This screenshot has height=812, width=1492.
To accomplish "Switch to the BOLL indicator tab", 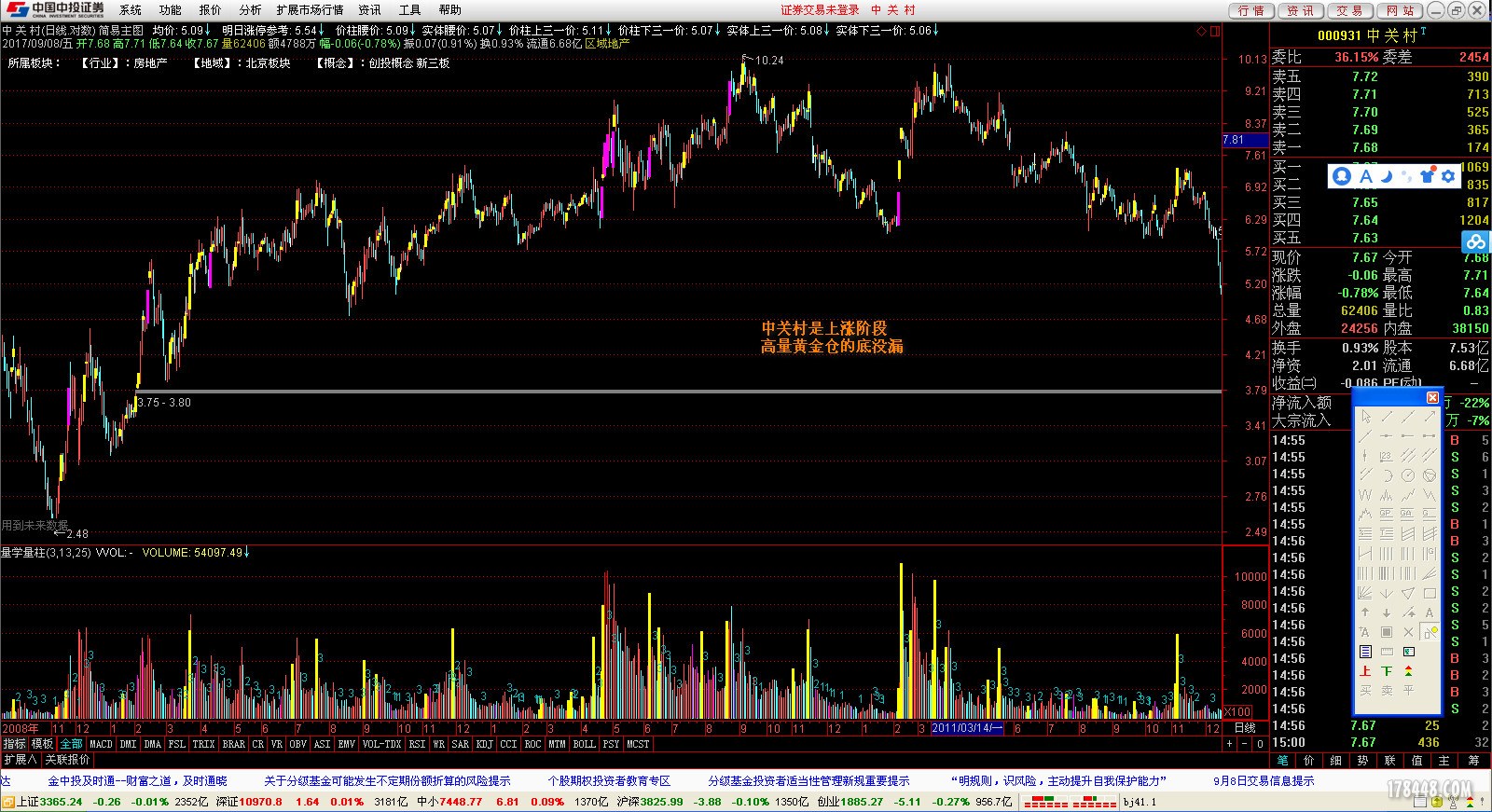I will [584, 744].
